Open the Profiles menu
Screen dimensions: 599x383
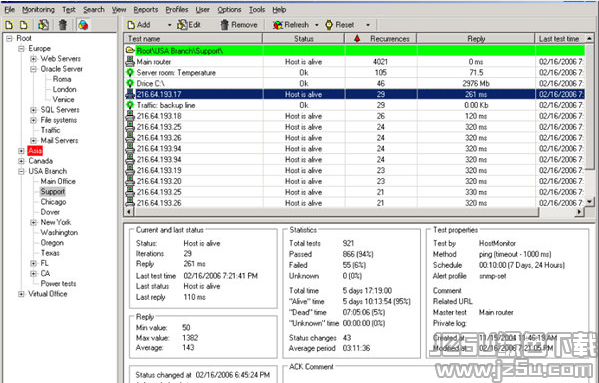click(x=177, y=10)
